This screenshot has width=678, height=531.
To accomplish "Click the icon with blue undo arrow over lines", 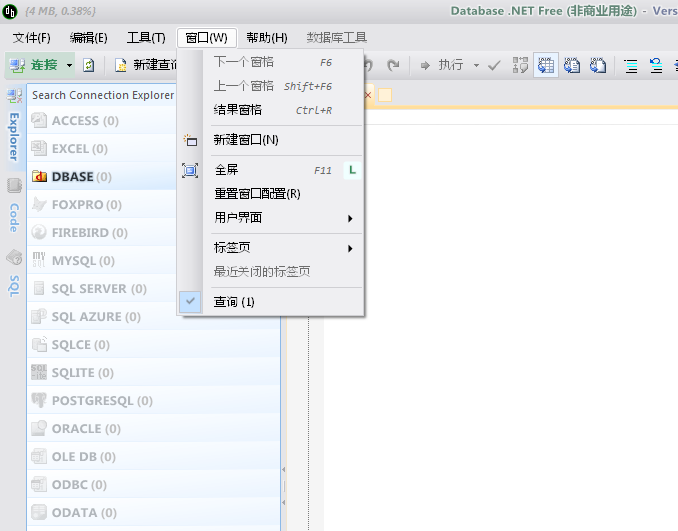I will point(656,65).
